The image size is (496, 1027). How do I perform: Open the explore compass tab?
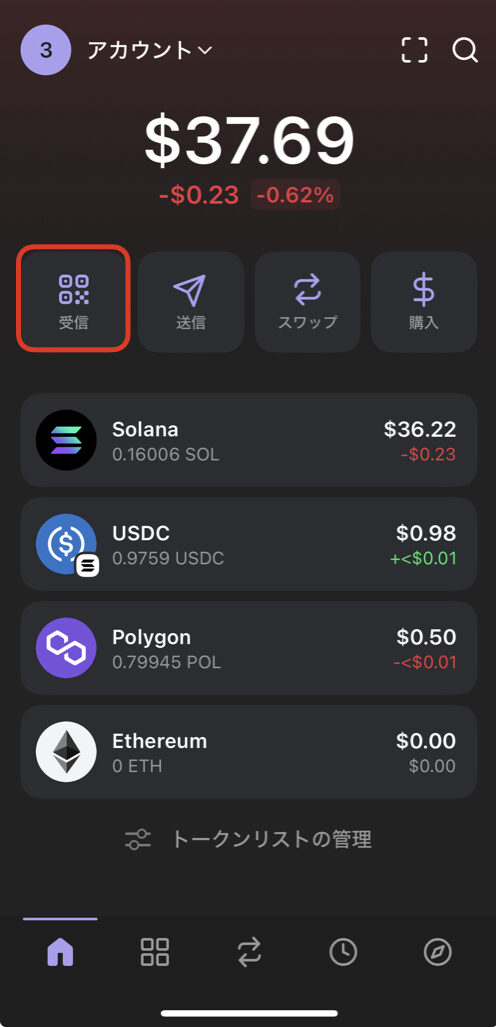pyautogui.click(x=438, y=952)
